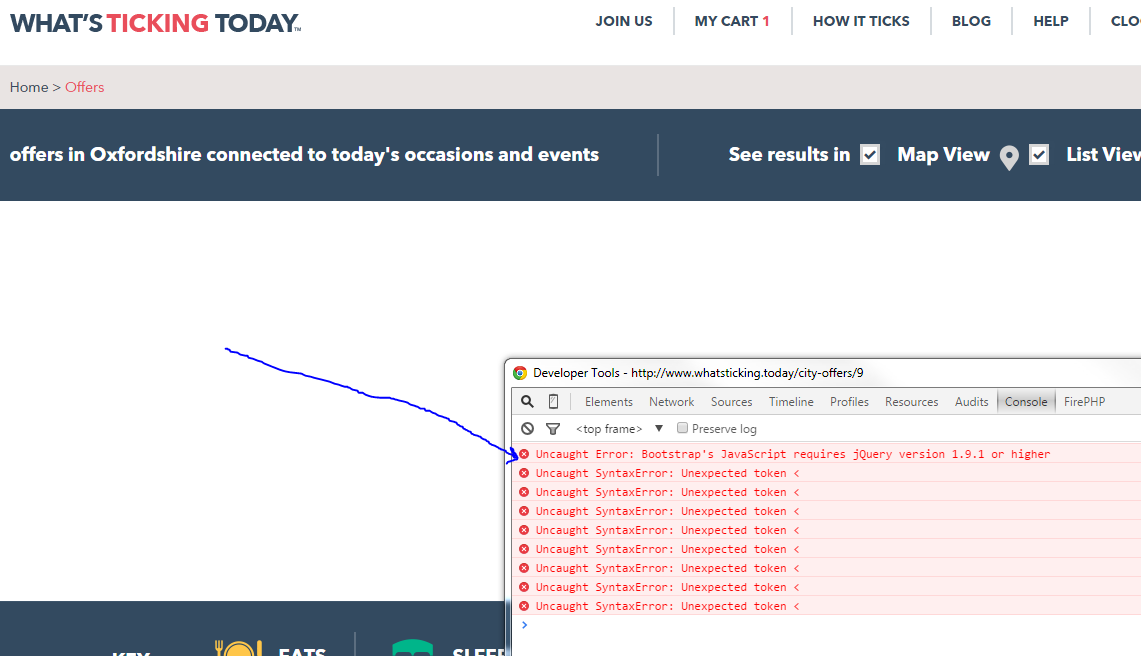Screen dimensions: 1141x656
Task: Toggle the DevTools device mode icon
Action: (x=553, y=401)
